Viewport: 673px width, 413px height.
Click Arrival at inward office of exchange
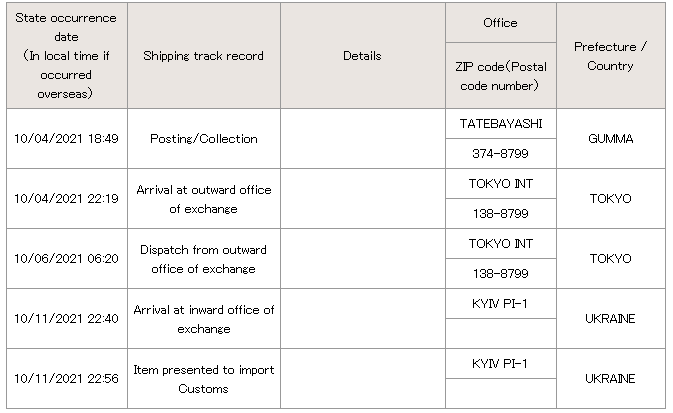[x=203, y=318]
